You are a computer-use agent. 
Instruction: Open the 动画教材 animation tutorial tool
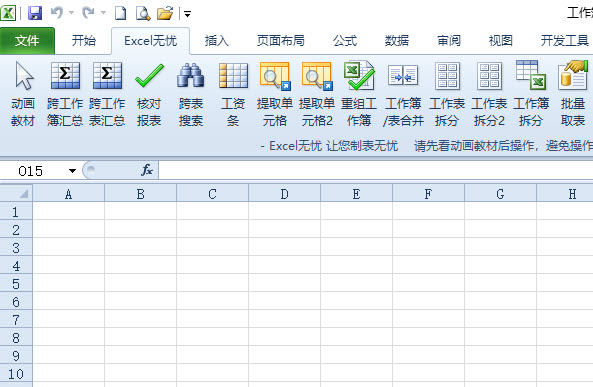click(23, 94)
